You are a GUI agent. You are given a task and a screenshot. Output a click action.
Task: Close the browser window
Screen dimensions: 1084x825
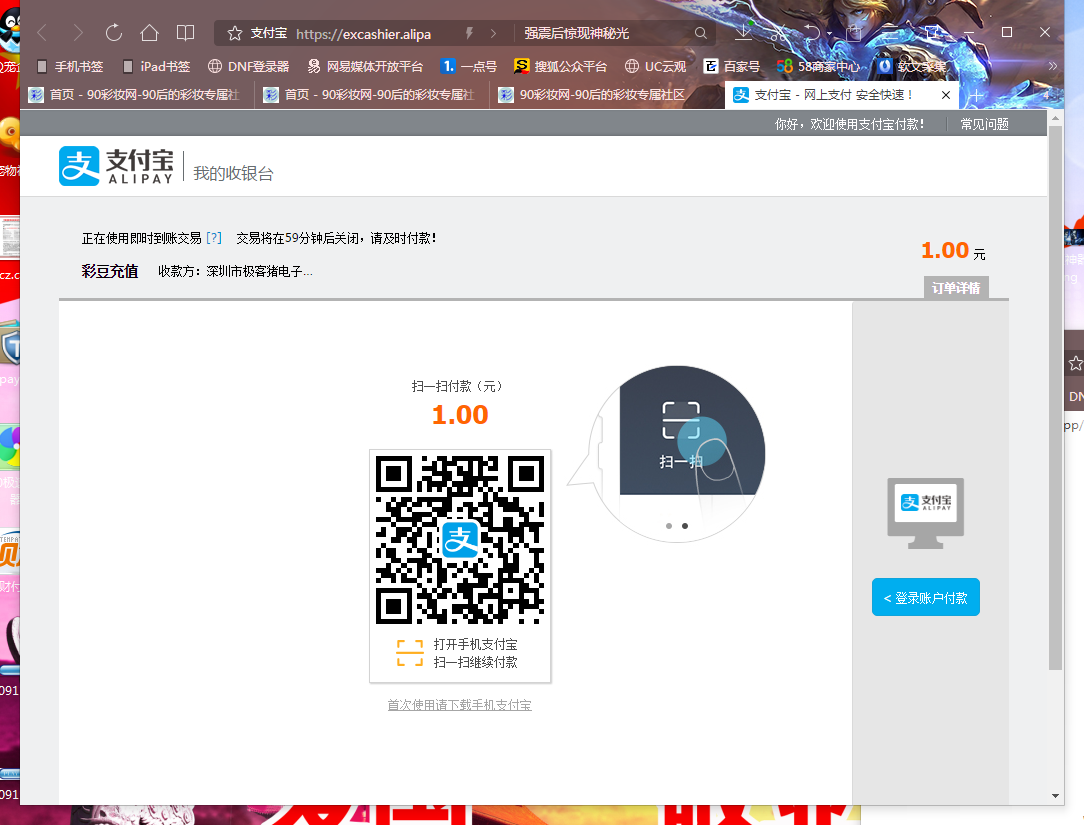click(x=1045, y=32)
